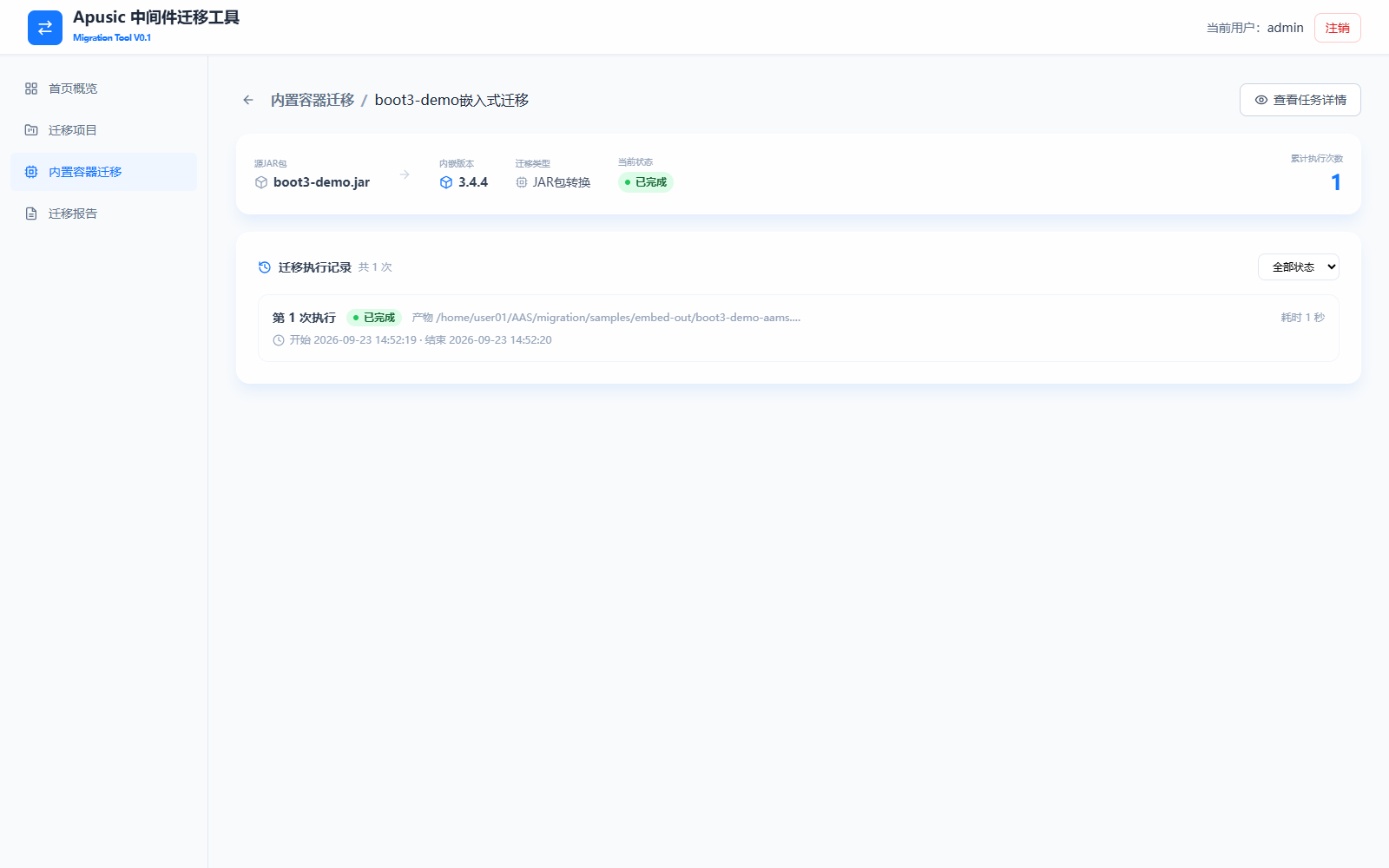This screenshot has height=868, width=1389.
Task: Click the 已完成 badge in the execution record
Action: coord(374,318)
